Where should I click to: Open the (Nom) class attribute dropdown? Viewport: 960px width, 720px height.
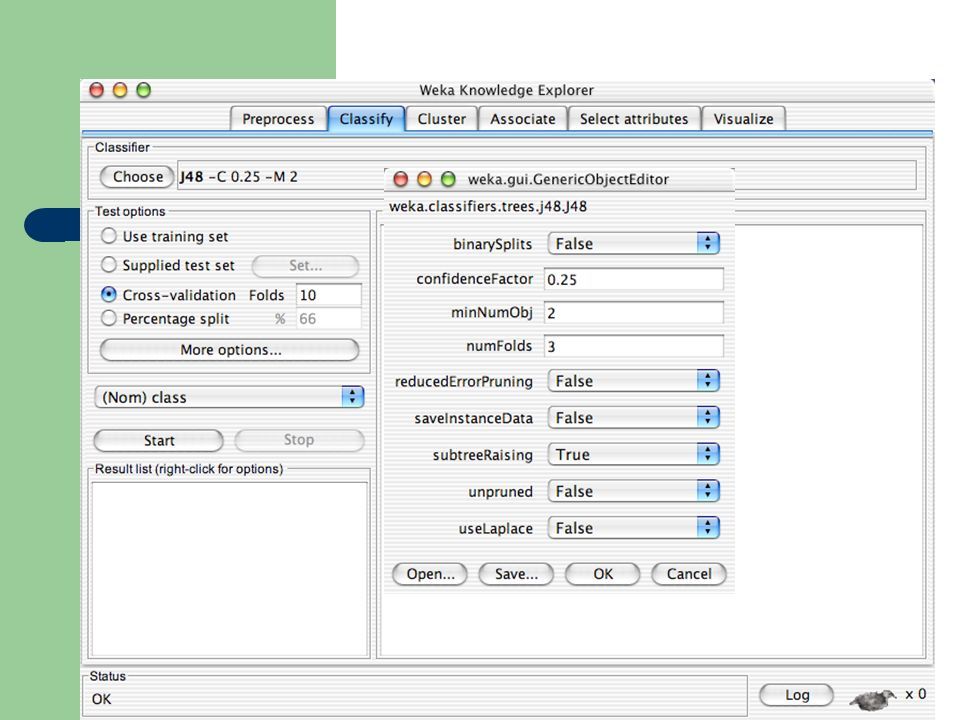click(230, 397)
